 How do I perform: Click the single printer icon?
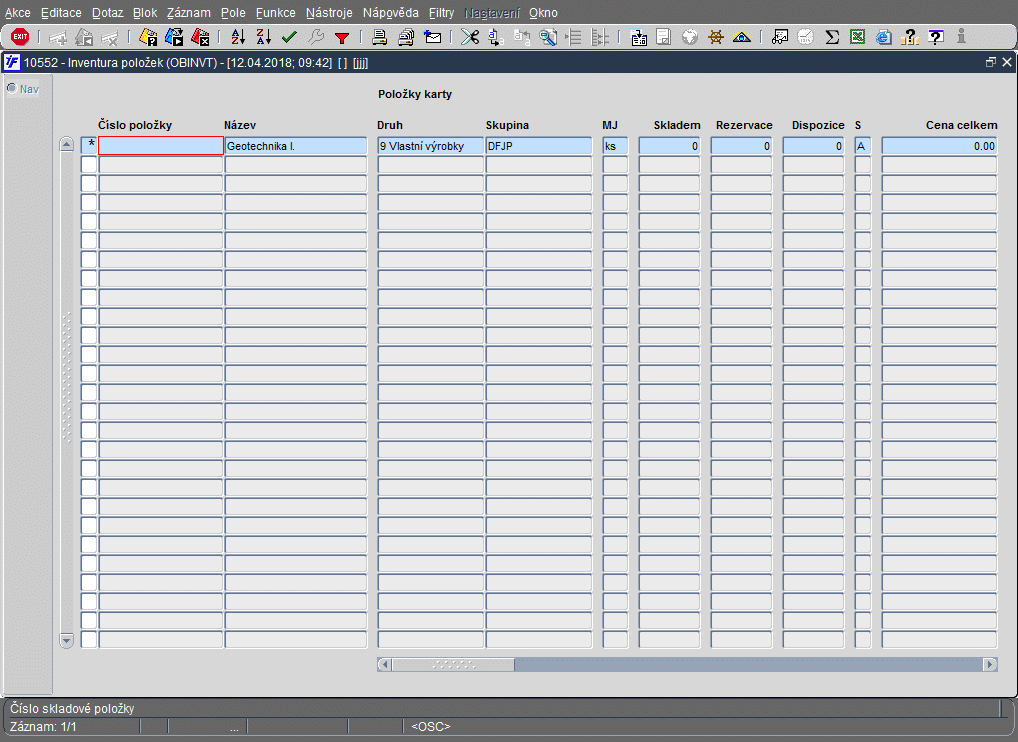click(x=380, y=37)
